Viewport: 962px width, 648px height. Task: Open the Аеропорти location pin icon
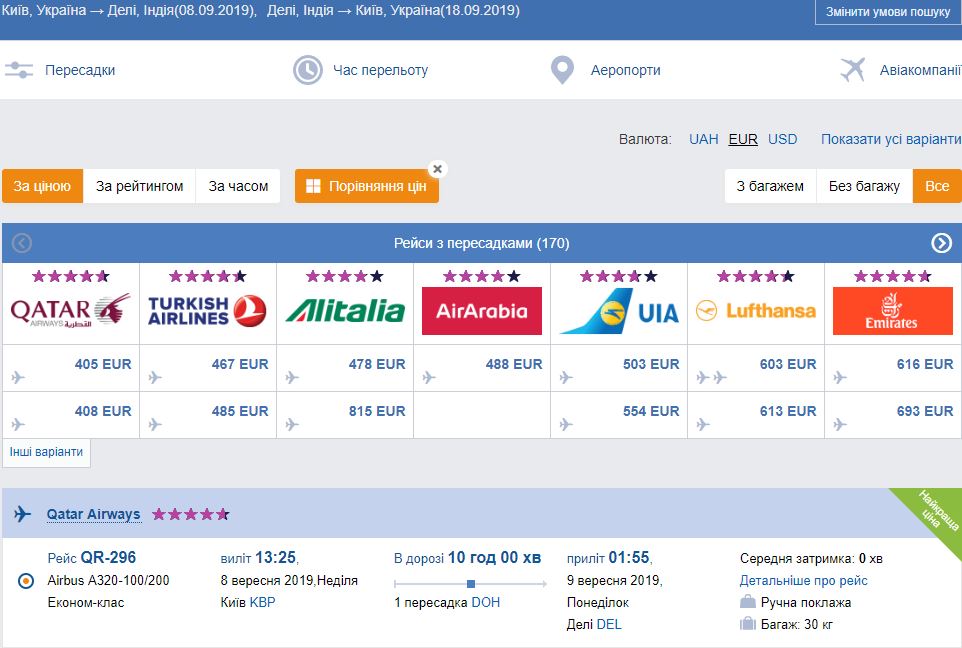[x=562, y=70]
